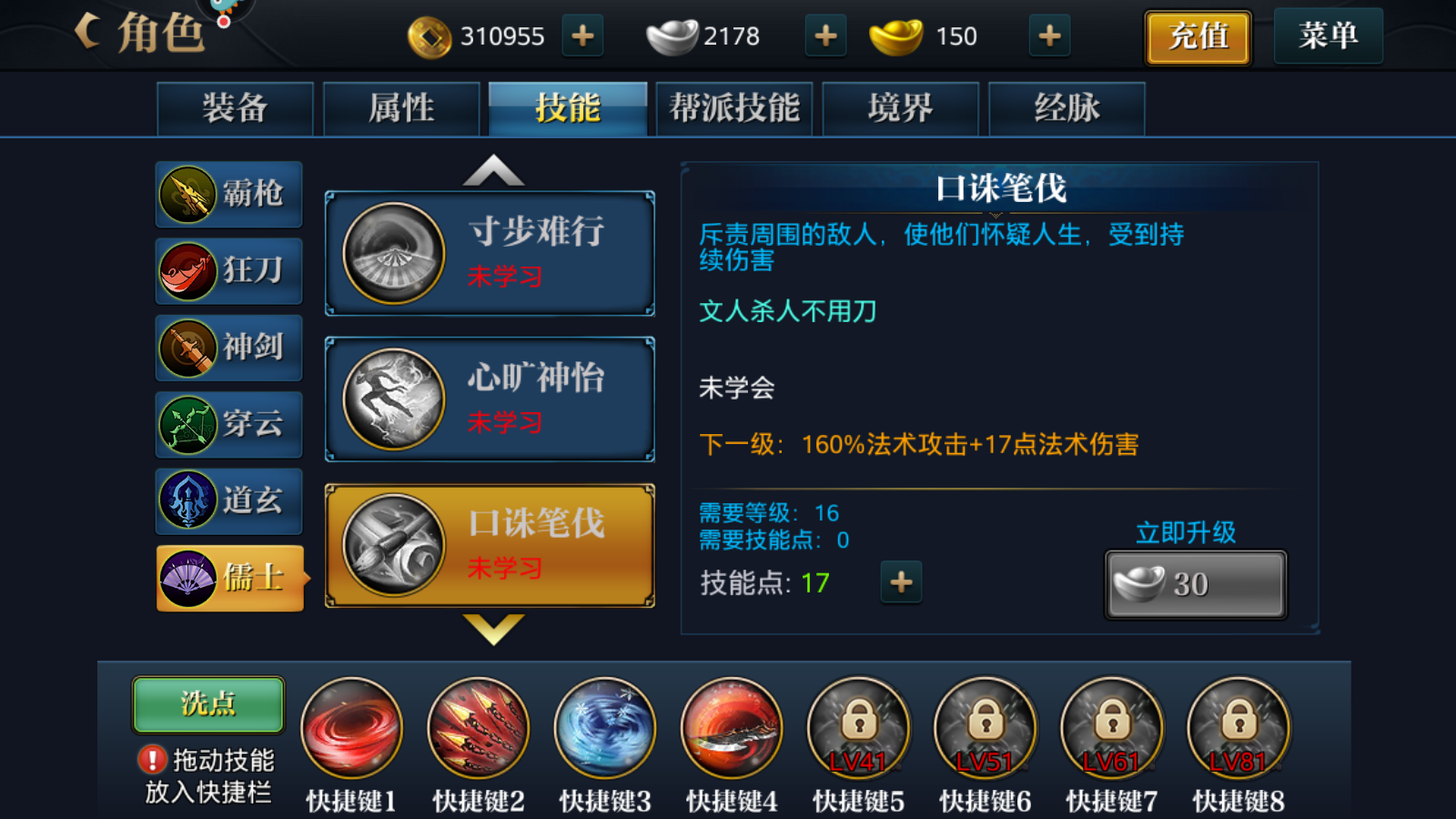The height and width of the screenshot is (819, 1456).
Task: Tap the blue vortex skill in 快捷键3
Action: tap(605, 728)
